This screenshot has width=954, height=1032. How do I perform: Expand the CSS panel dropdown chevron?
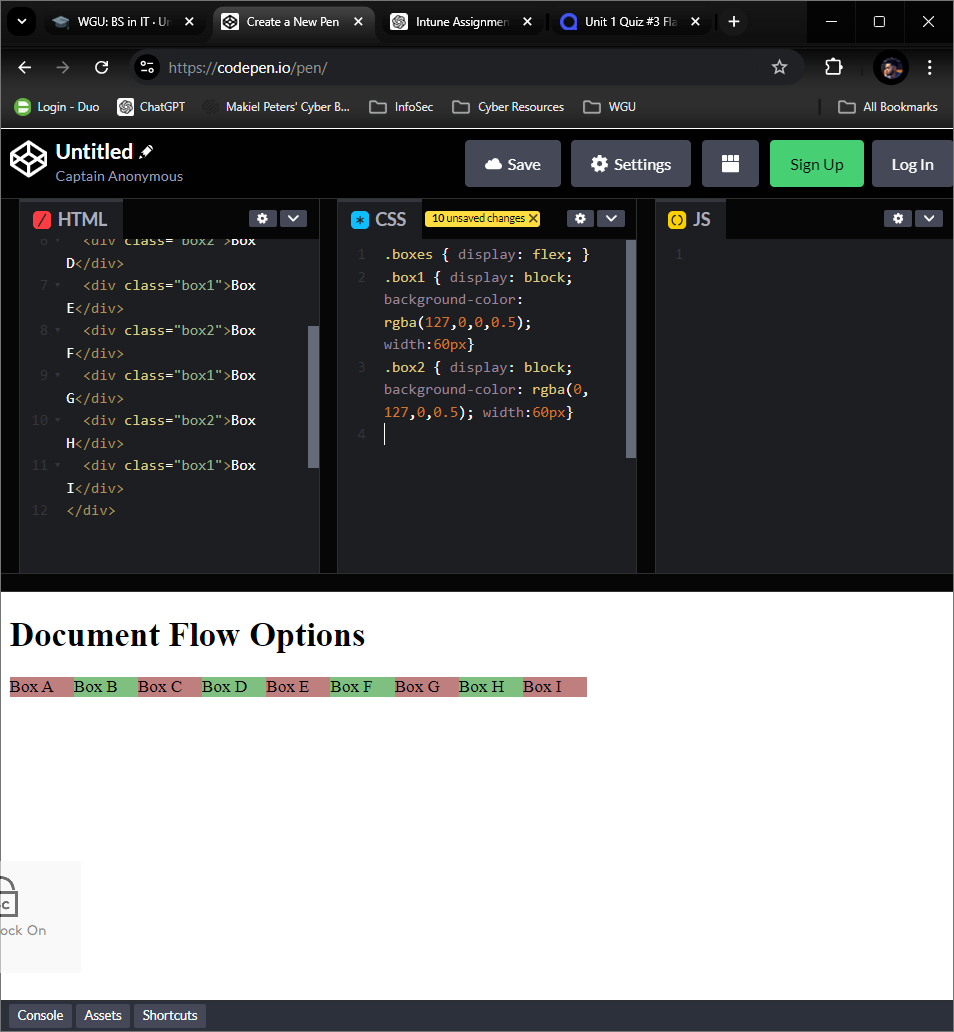click(611, 218)
